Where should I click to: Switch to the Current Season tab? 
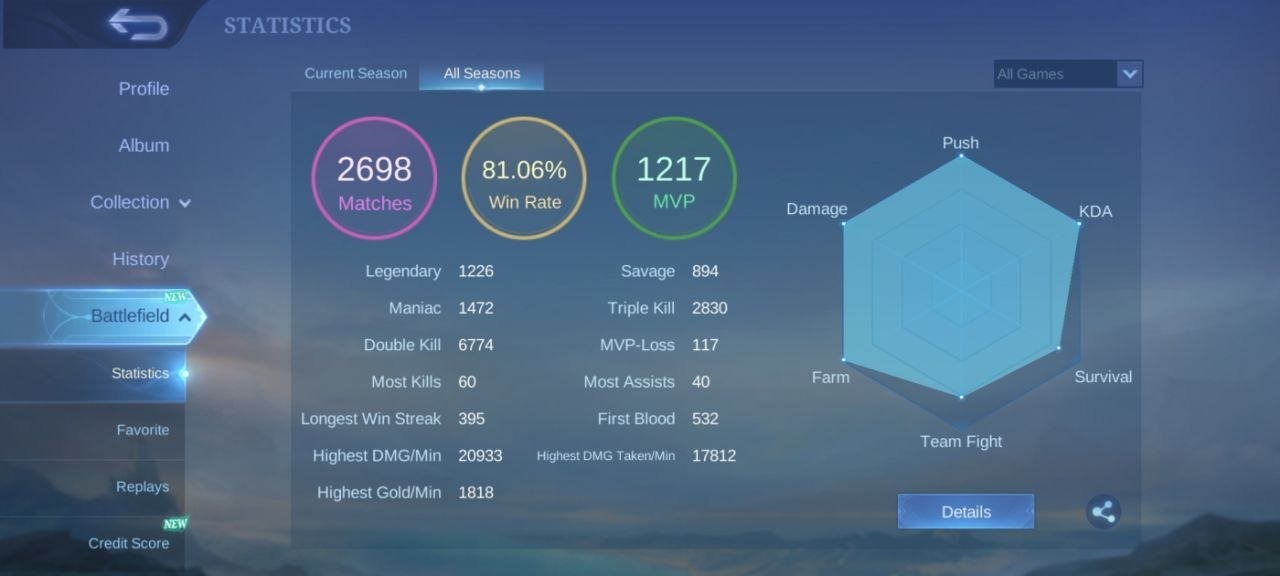356,73
